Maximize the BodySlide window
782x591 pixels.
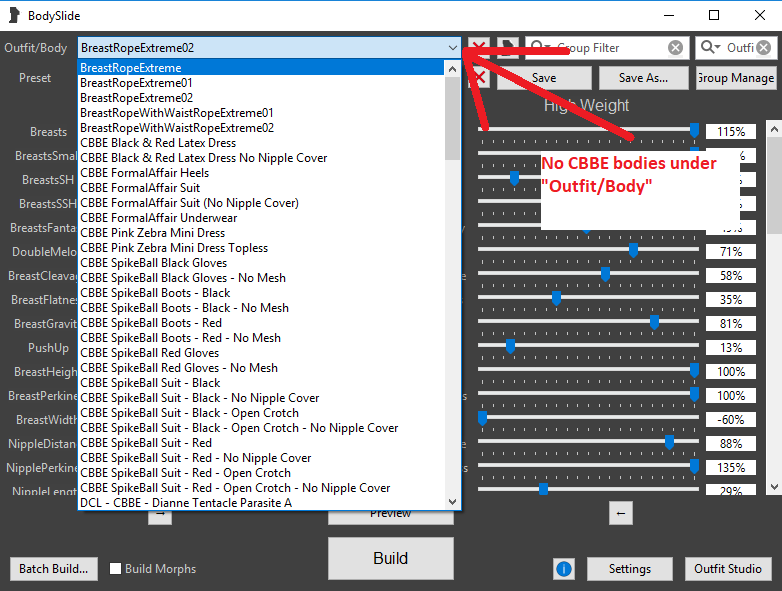(x=714, y=15)
